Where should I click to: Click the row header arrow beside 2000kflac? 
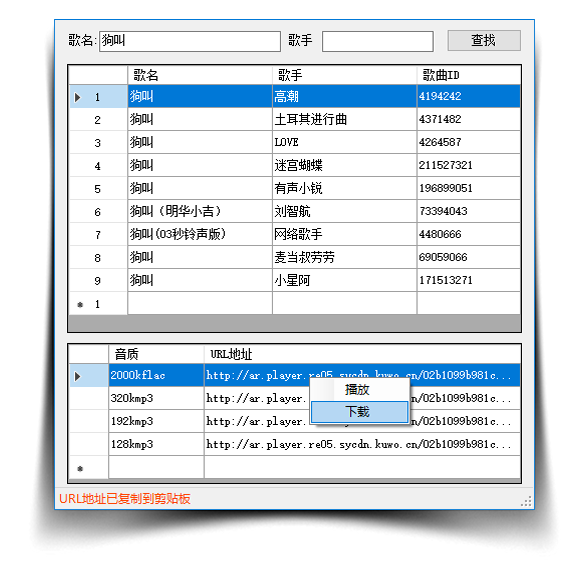click(x=88, y=376)
